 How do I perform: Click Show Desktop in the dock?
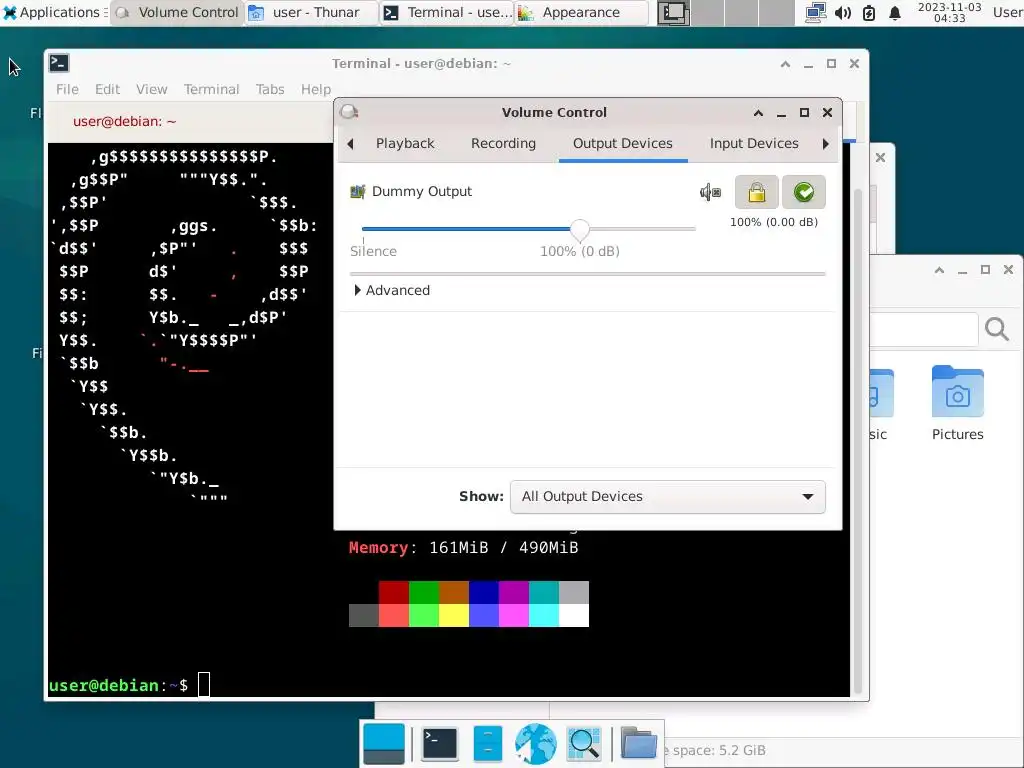coord(383,744)
